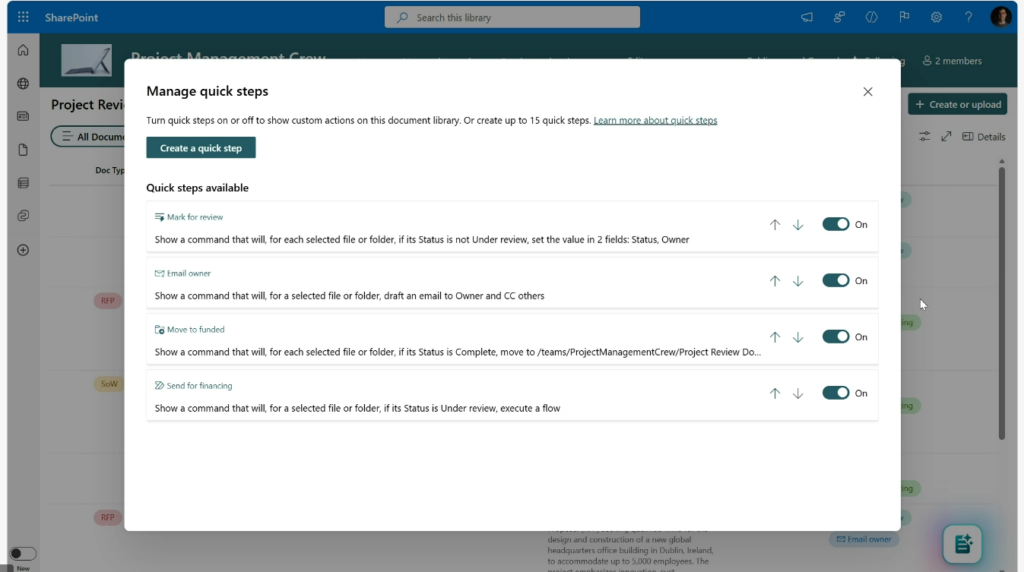
Task: Open the links icon in left rail
Action: click(x=23, y=215)
